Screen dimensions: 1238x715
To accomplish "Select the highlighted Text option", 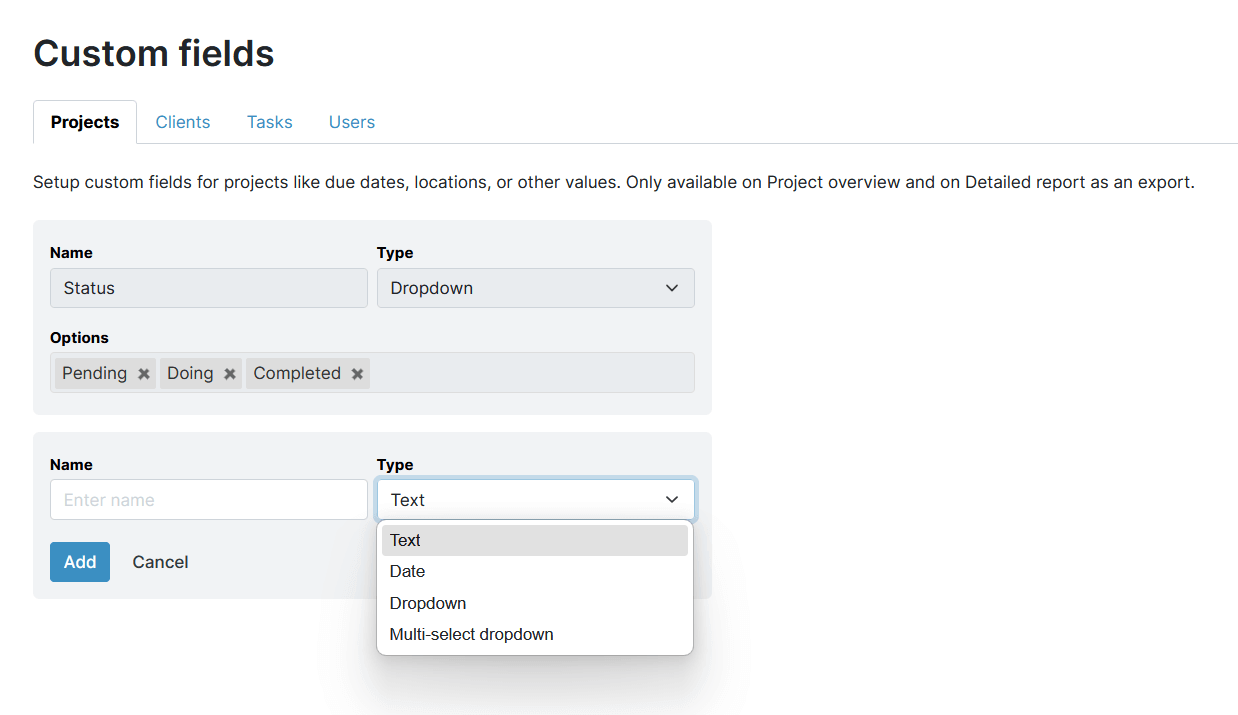I will (404, 540).
